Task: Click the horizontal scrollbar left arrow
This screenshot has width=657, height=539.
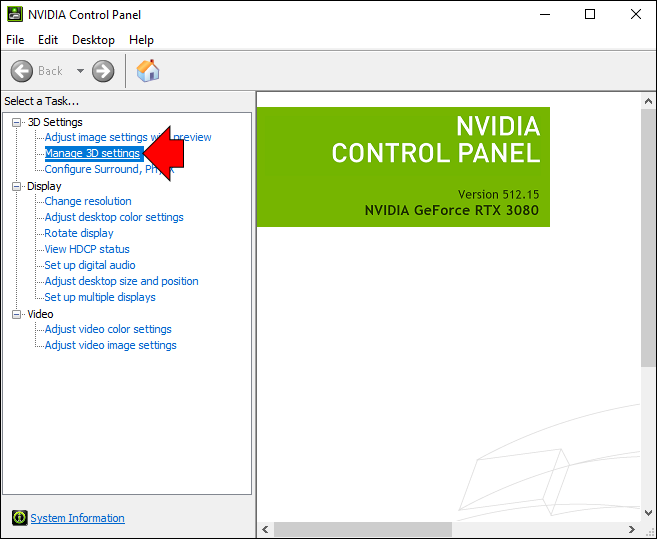Action: click(265, 529)
